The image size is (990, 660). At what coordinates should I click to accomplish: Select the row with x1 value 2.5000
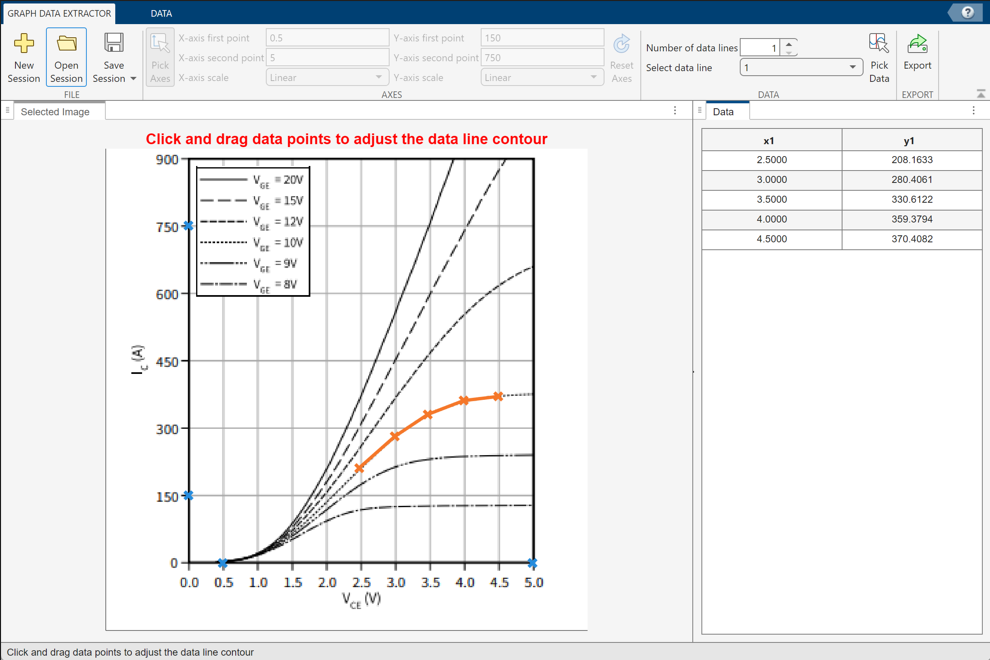(x=771, y=159)
